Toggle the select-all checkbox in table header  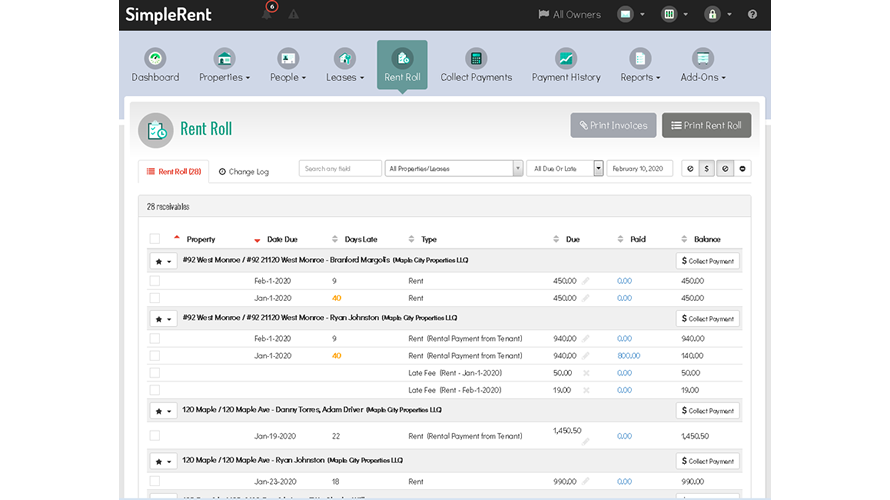(x=154, y=239)
